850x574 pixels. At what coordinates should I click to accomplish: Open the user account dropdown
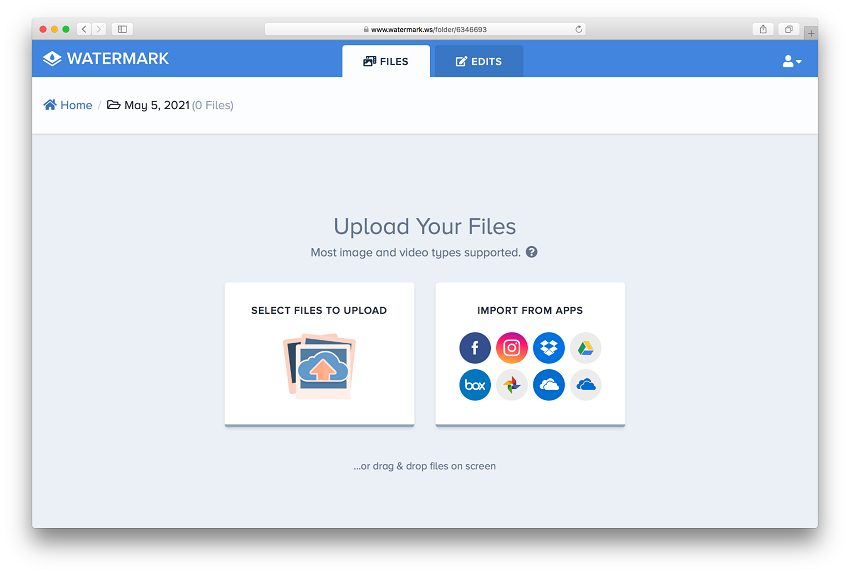pos(792,61)
